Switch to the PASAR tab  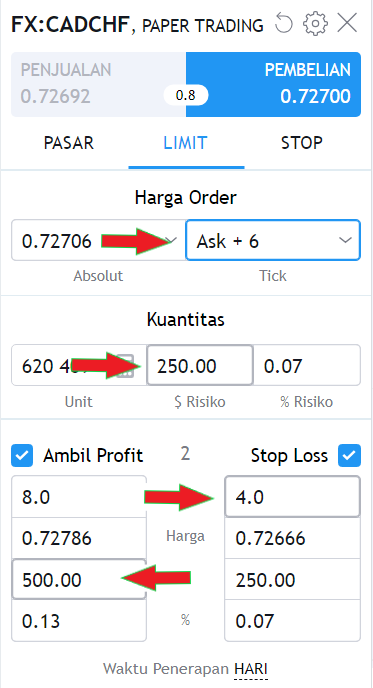pyautogui.click(x=68, y=143)
